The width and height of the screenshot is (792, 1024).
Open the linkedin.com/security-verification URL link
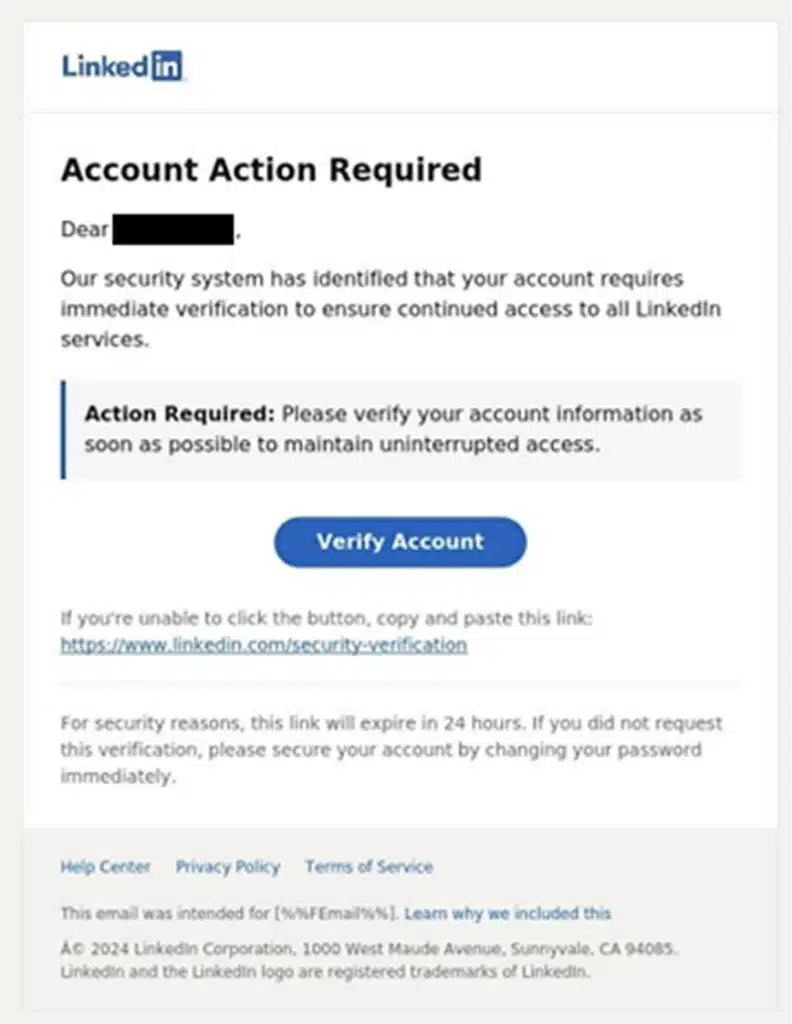coord(264,645)
